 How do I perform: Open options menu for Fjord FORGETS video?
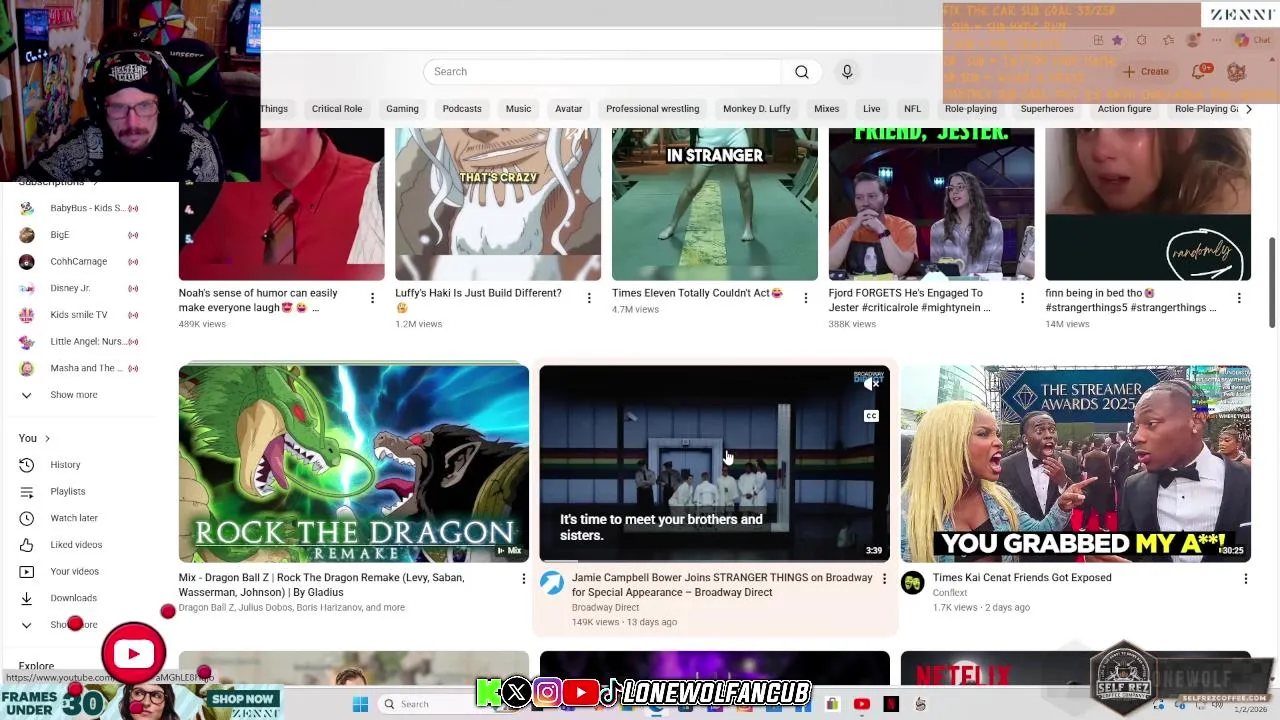[1022, 298]
